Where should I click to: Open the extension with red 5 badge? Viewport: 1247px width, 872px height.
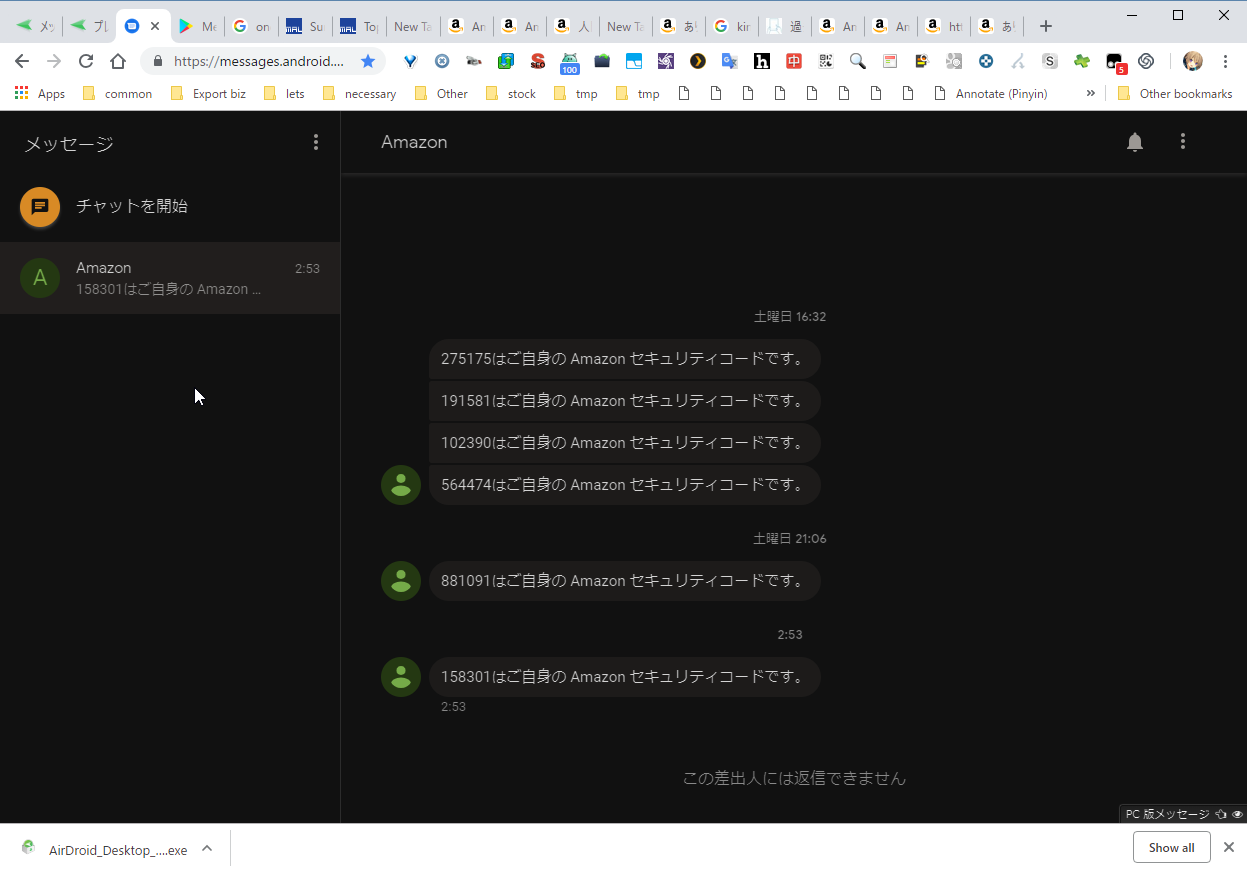click(1116, 63)
